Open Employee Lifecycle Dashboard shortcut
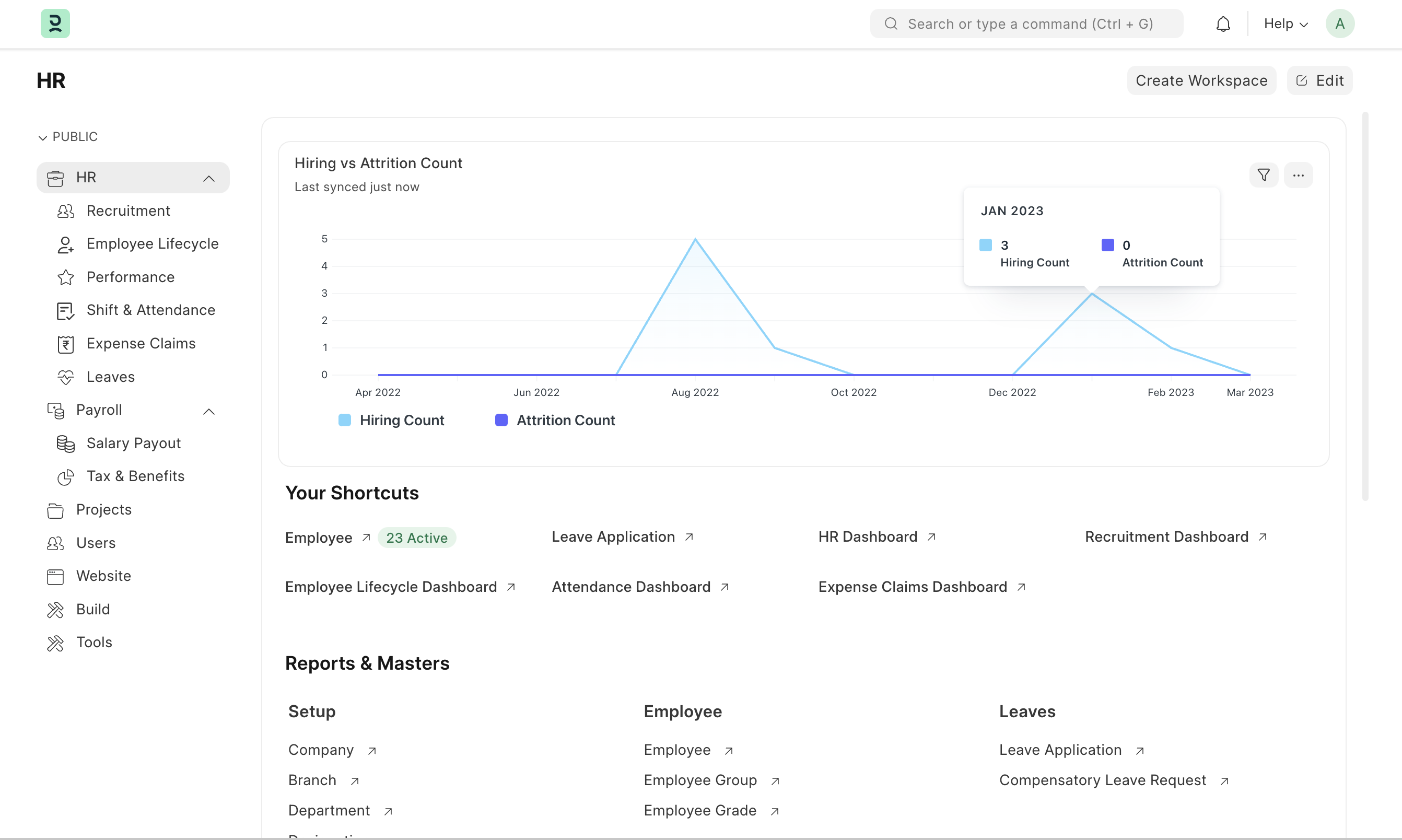 [391, 587]
